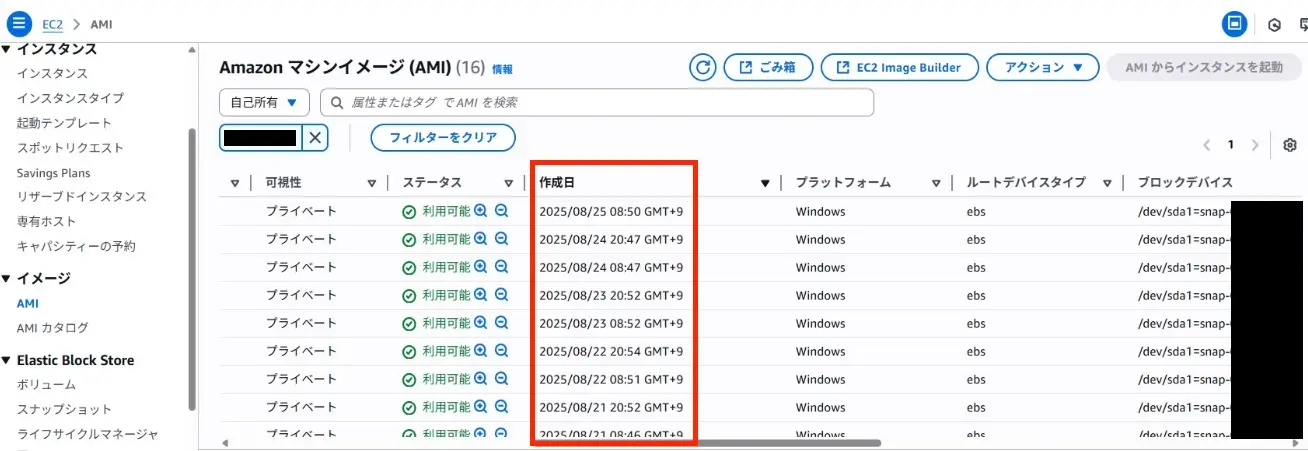
Task: Click zoom-out filter icon in 2025/08/24 20:47 row
Action: (502, 239)
